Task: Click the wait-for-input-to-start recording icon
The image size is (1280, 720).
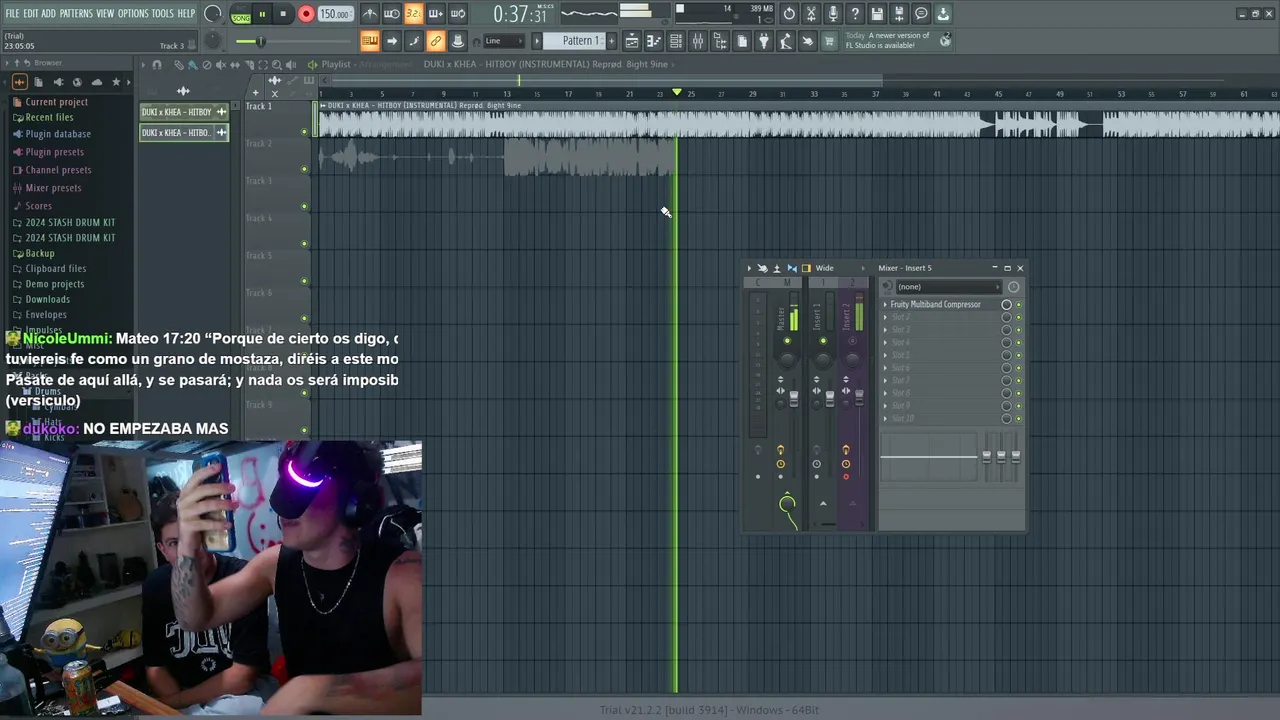Action: [x=391, y=14]
